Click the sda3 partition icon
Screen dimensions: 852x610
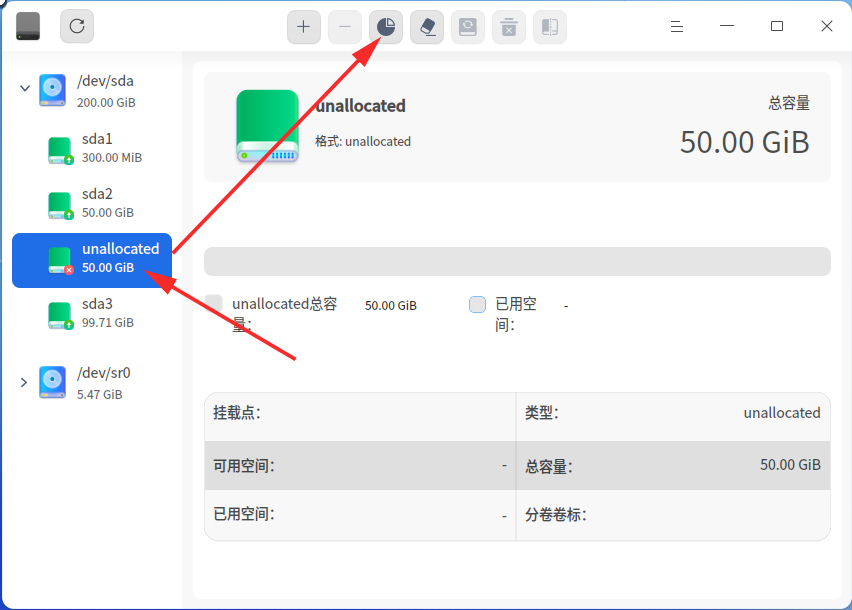pos(60,316)
